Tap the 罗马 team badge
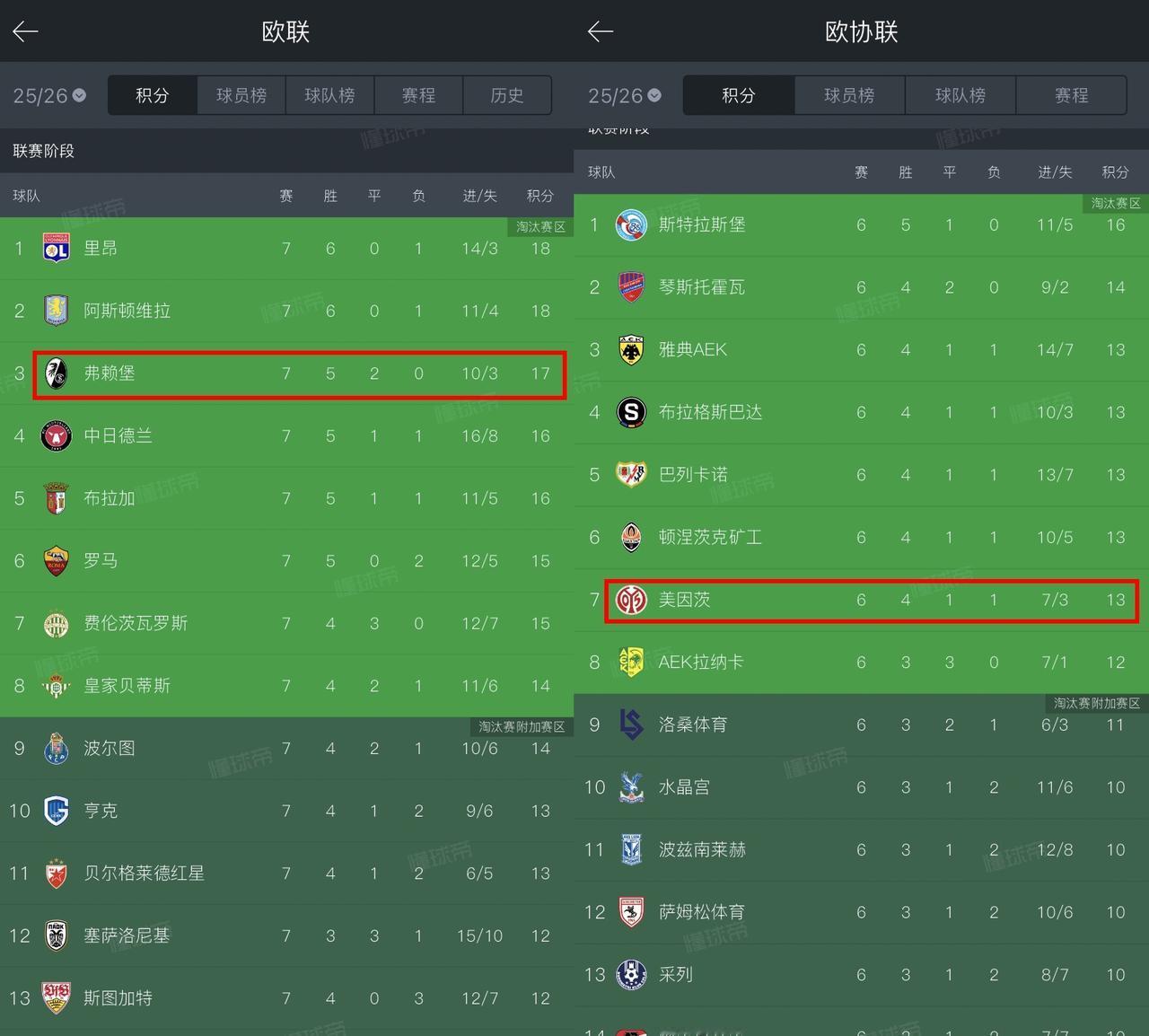The width and height of the screenshot is (1149, 1036). click(x=57, y=561)
